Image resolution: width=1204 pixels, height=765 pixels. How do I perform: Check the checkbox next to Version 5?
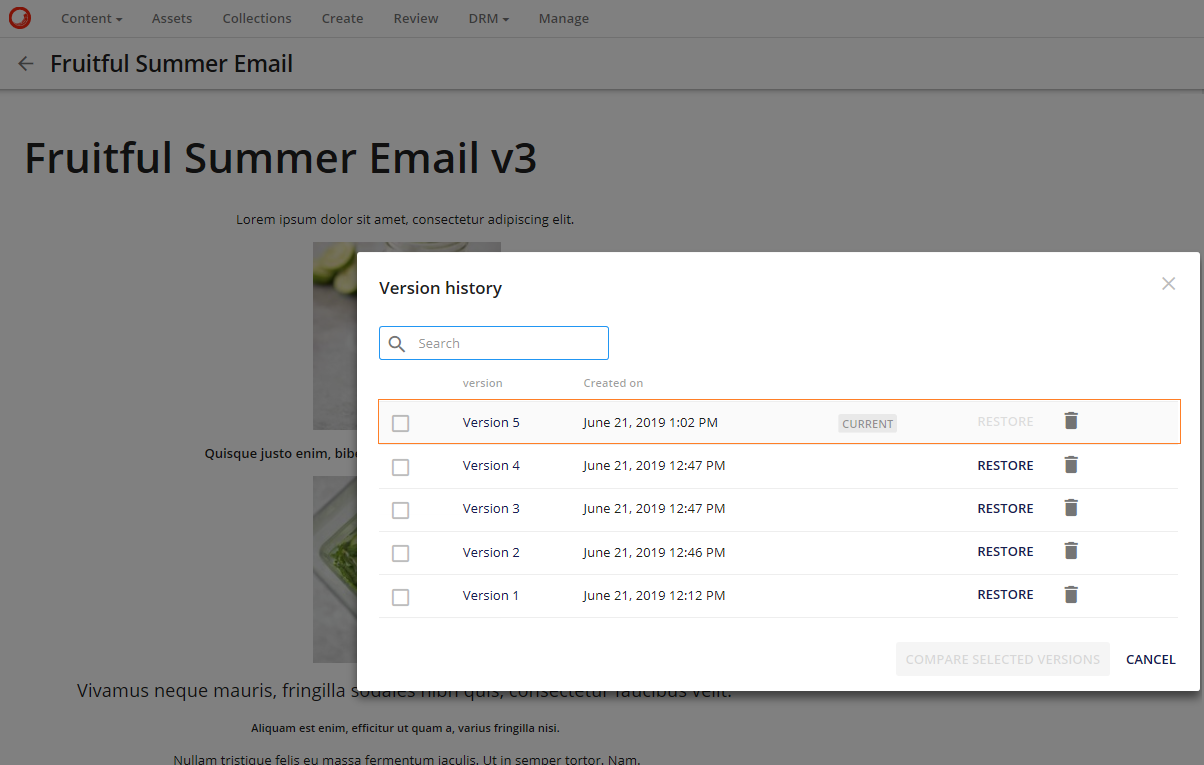click(x=401, y=423)
